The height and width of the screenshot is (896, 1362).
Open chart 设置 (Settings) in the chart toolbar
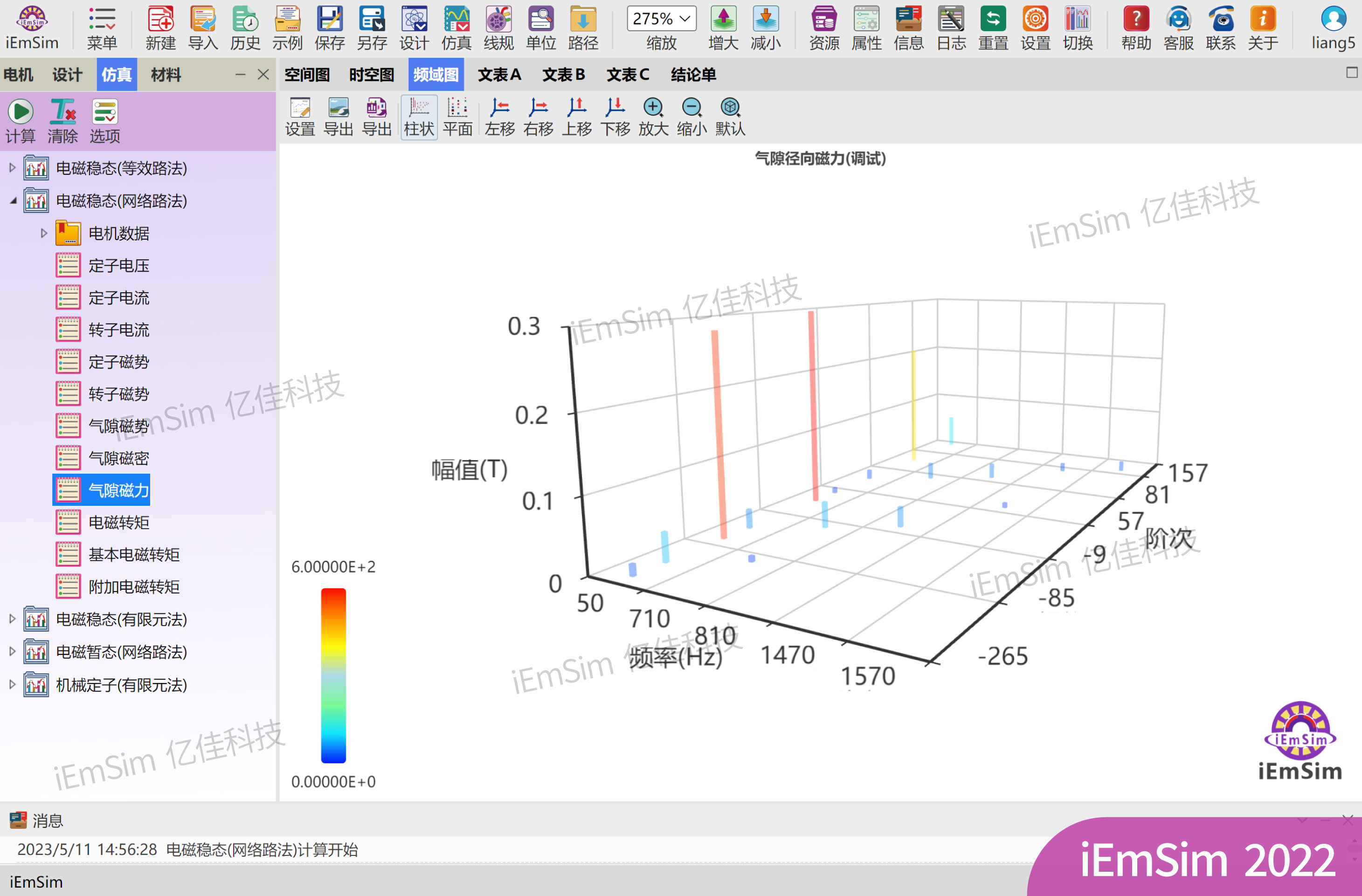pyautogui.click(x=300, y=117)
